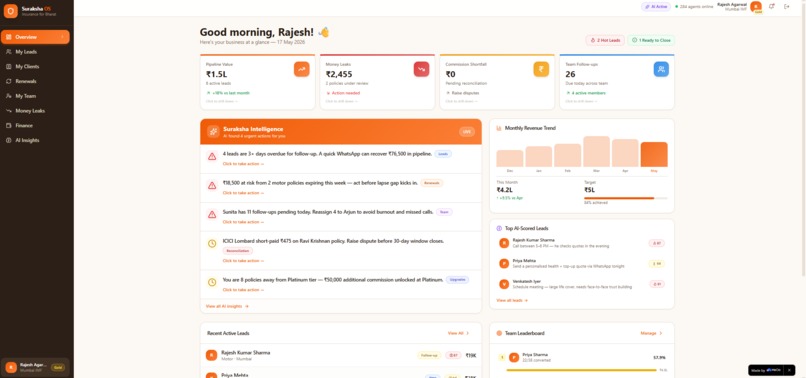Click the Reconciliation tag
806x378 pixels.
237,251
